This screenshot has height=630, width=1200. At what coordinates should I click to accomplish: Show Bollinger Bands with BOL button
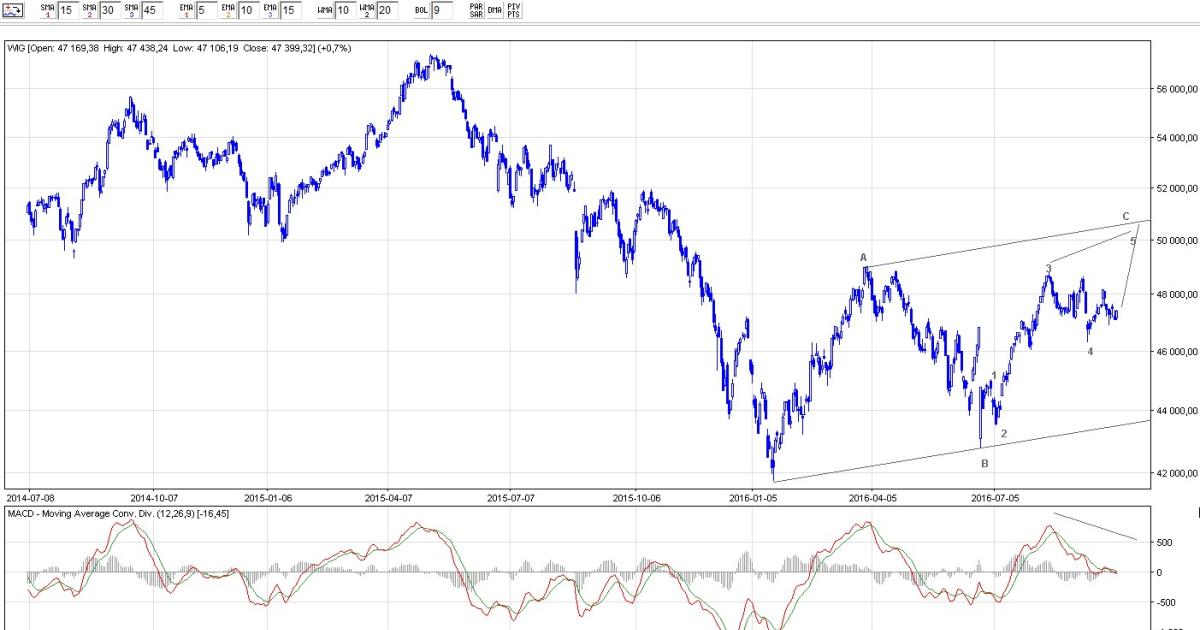(421, 10)
